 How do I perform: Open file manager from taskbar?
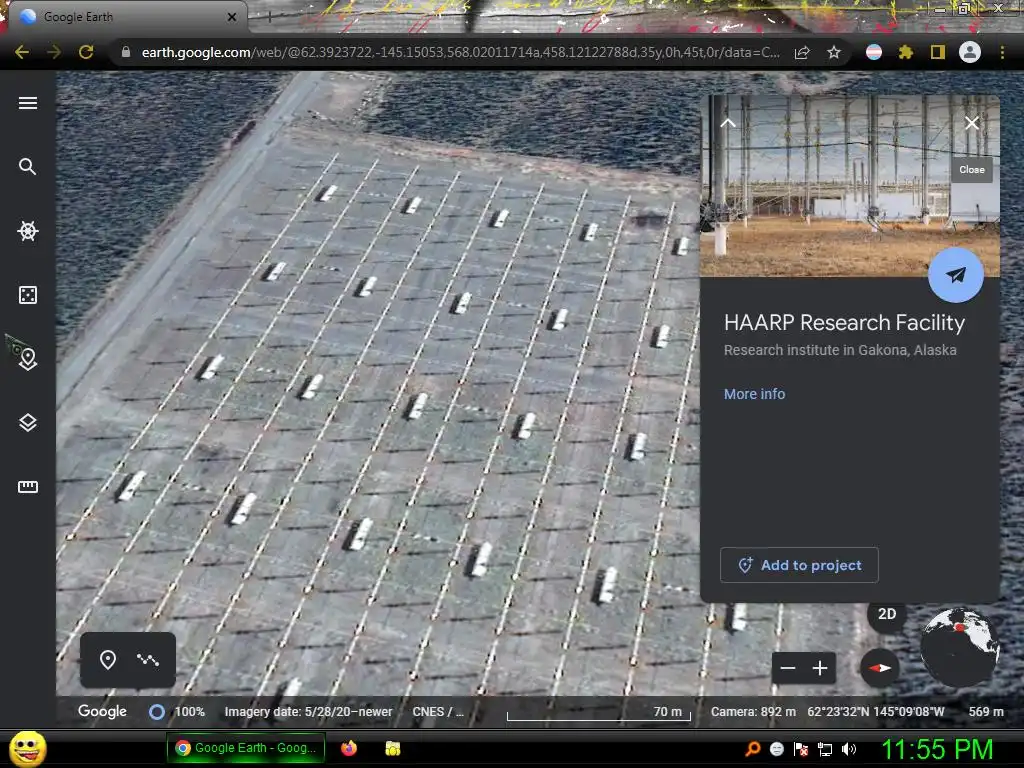click(x=392, y=748)
